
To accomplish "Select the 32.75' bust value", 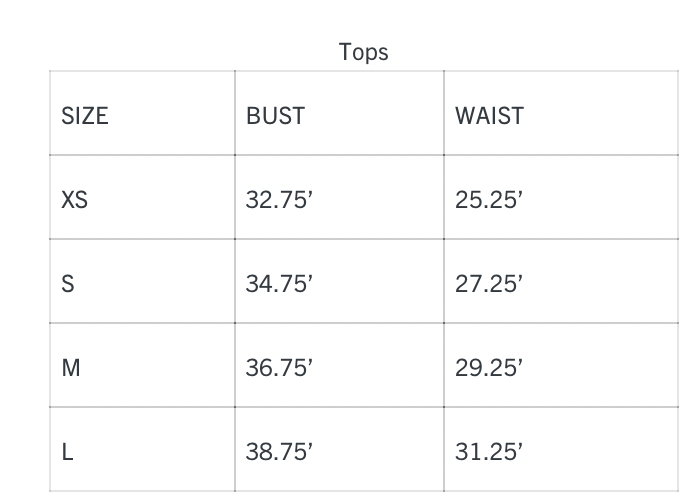I will 280,200.
